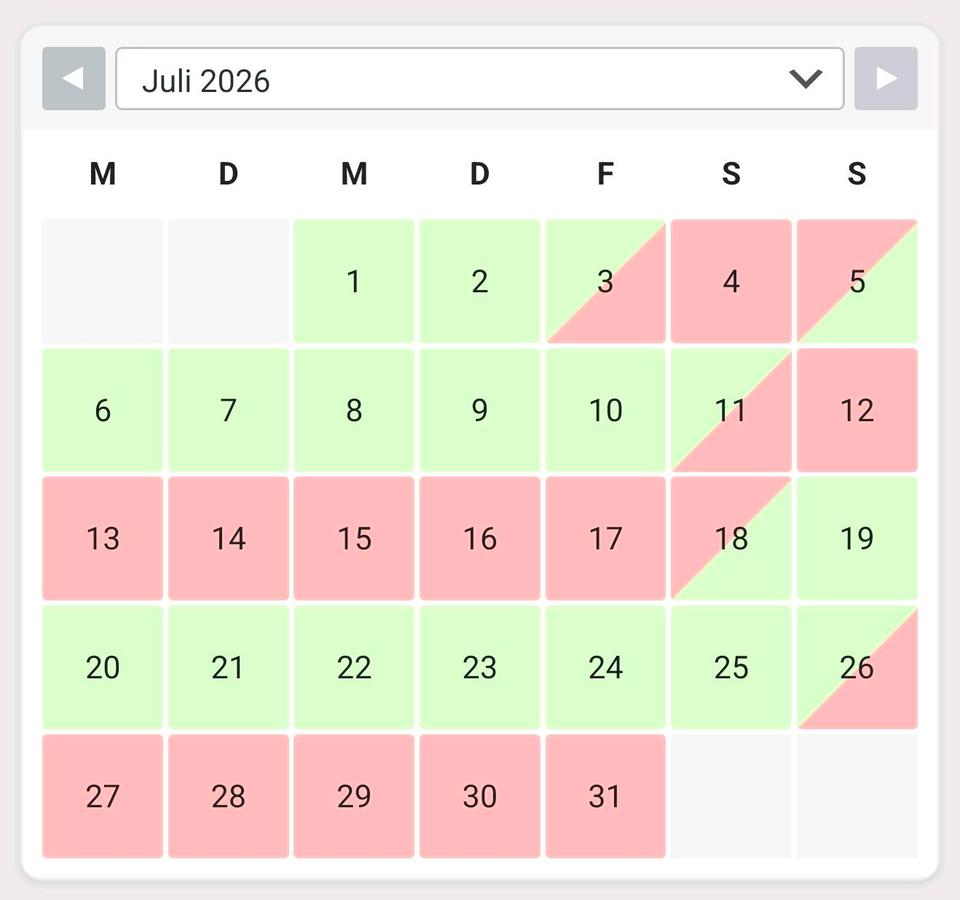Go to the previous month

73,78
